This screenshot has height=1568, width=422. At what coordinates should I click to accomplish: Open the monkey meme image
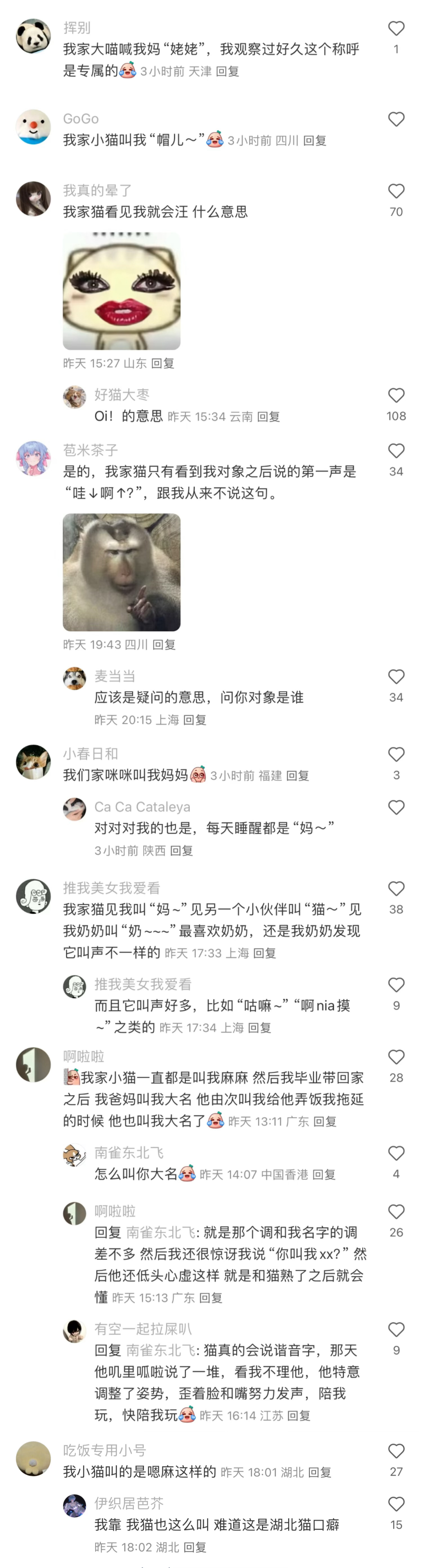click(122, 572)
